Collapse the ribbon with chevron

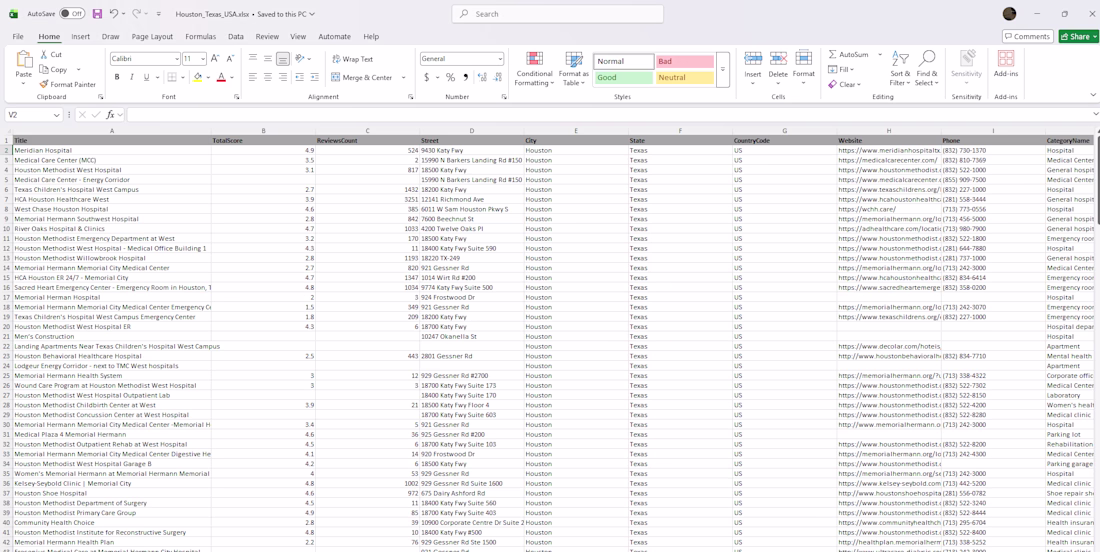[1092, 94]
